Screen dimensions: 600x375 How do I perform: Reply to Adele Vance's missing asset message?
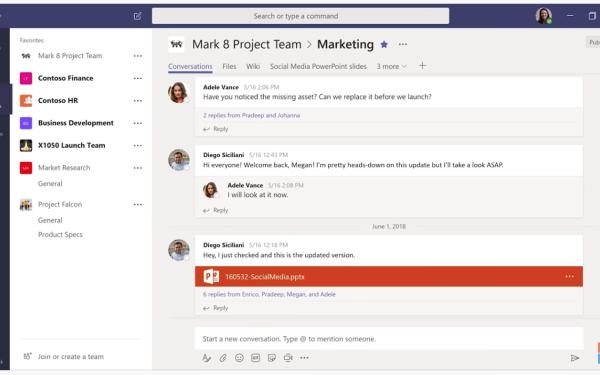pos(216,129)
